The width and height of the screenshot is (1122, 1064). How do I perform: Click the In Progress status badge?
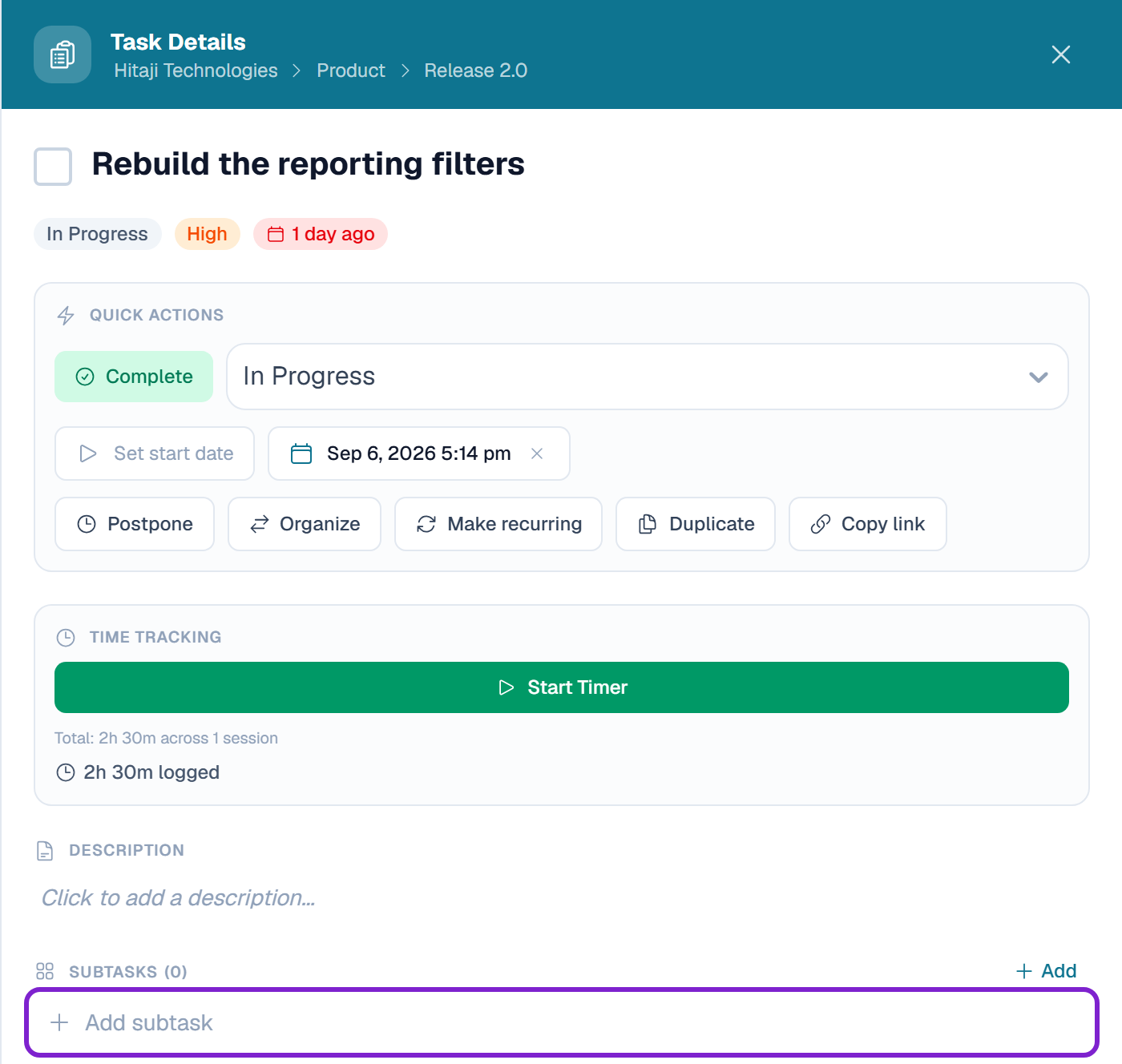(98, 234)
